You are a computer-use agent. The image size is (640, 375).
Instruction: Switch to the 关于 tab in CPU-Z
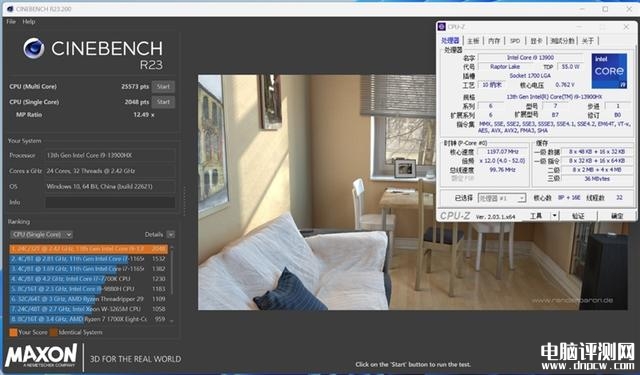[x=588, y=41]
